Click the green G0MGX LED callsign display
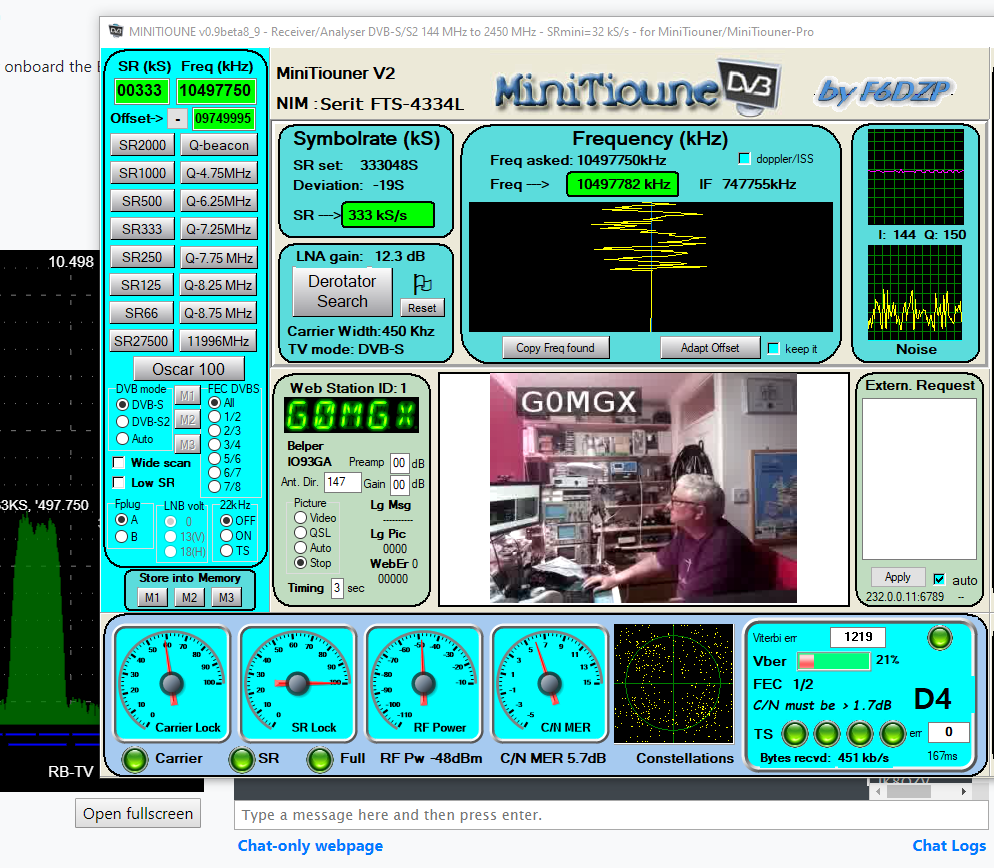994x868 pixels. (351, 416)
